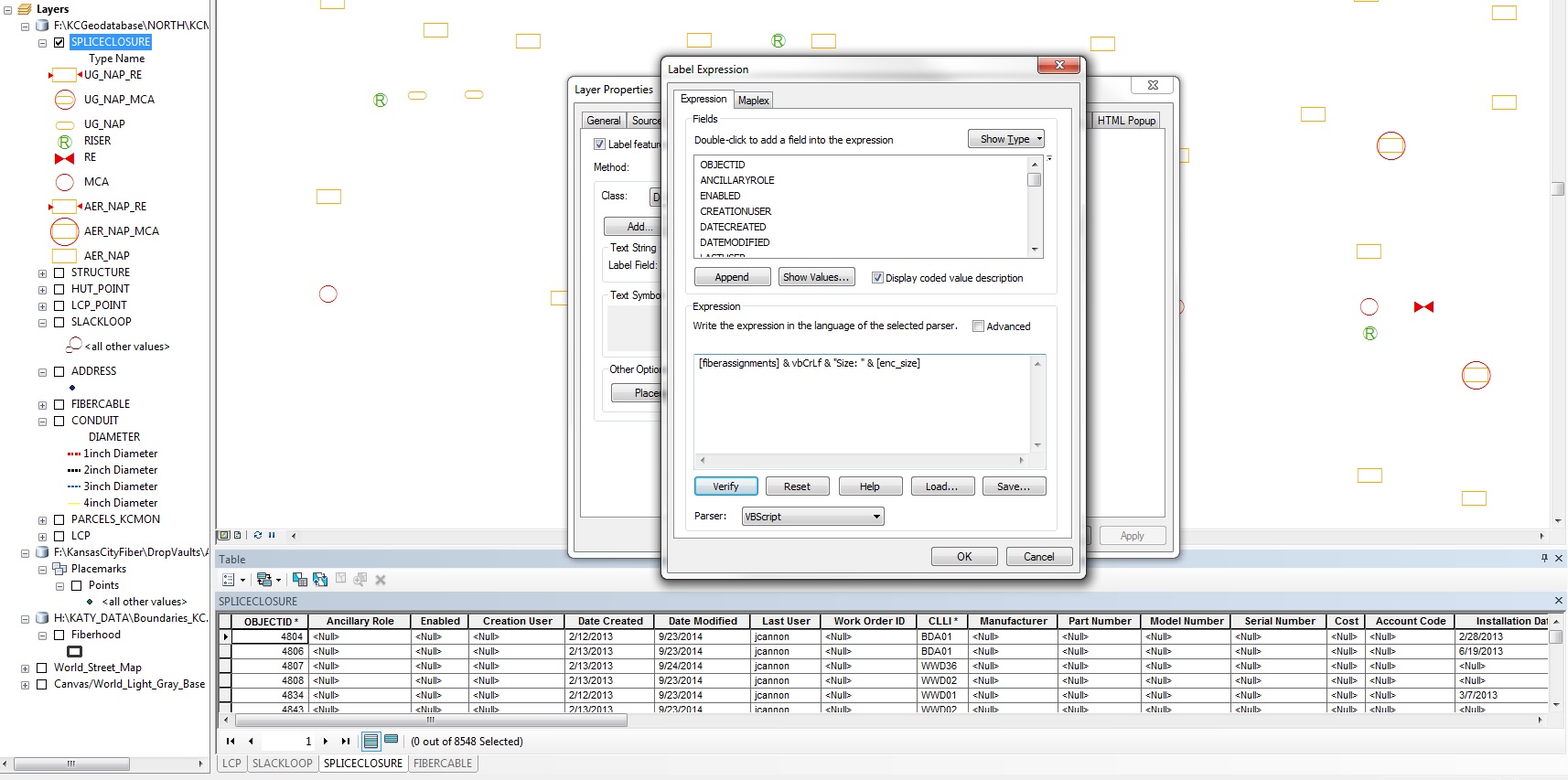Go to last record in table

pyautogui.click(x=346, y=742)
